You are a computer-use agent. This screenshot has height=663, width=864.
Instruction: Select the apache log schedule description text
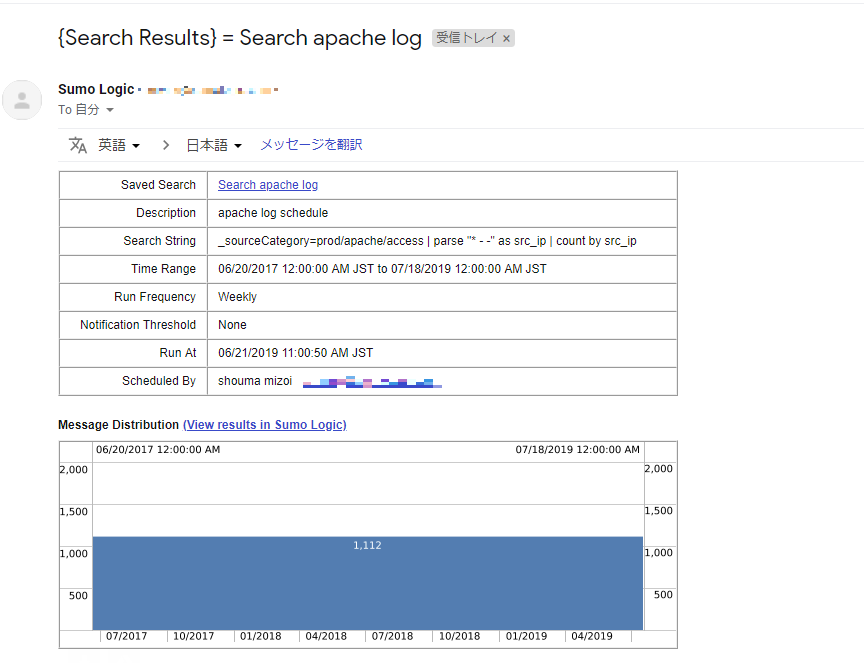pos(273,213)
